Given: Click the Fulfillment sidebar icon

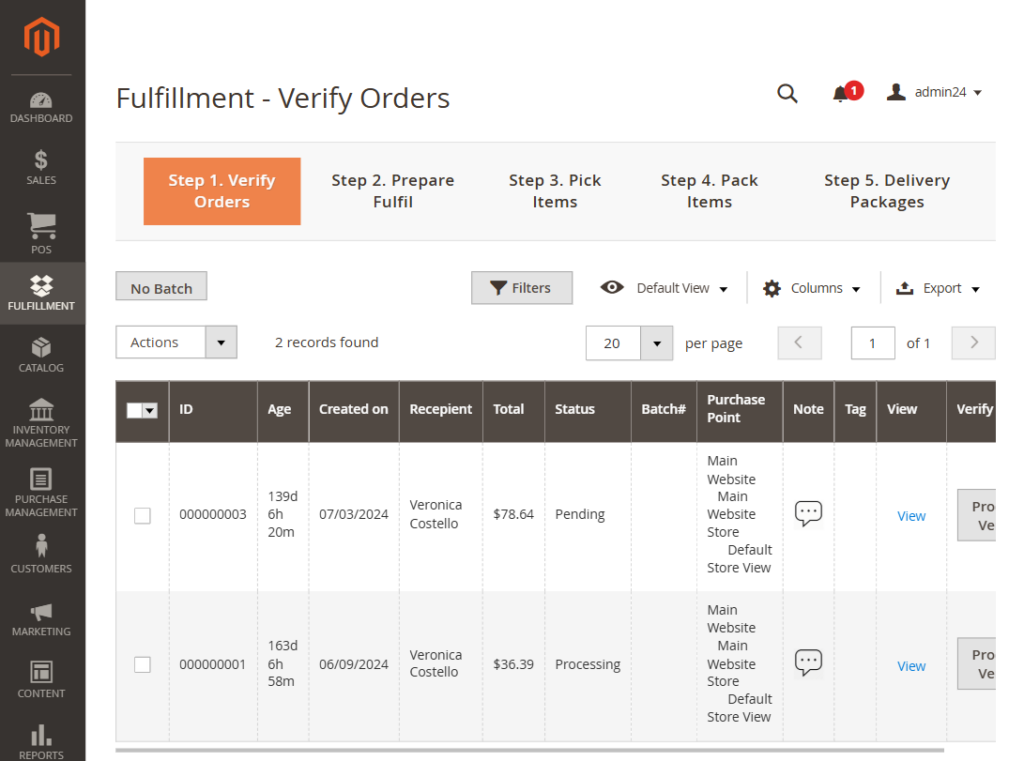Looking at the screenshot, I should point(41,290).
